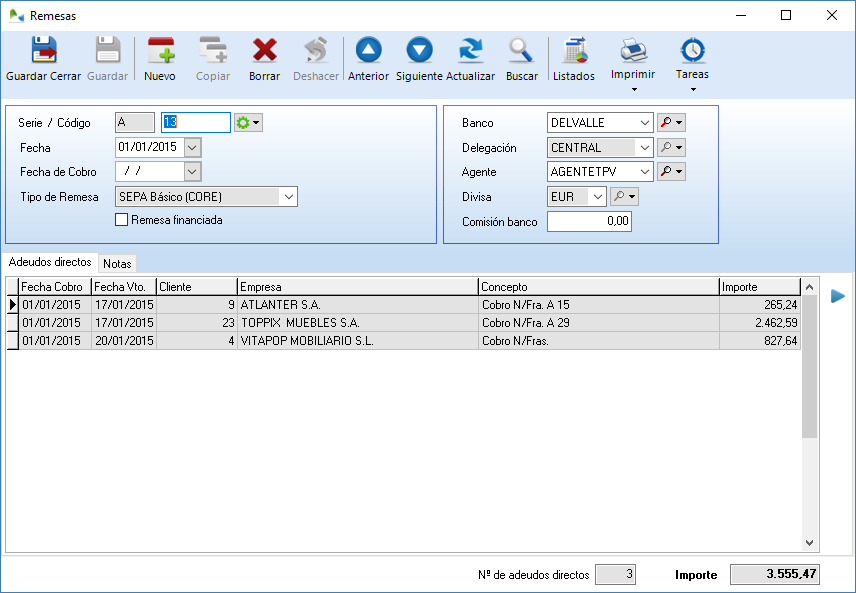Expand the Tipo de Remesa dropdown

click(288, 197)
